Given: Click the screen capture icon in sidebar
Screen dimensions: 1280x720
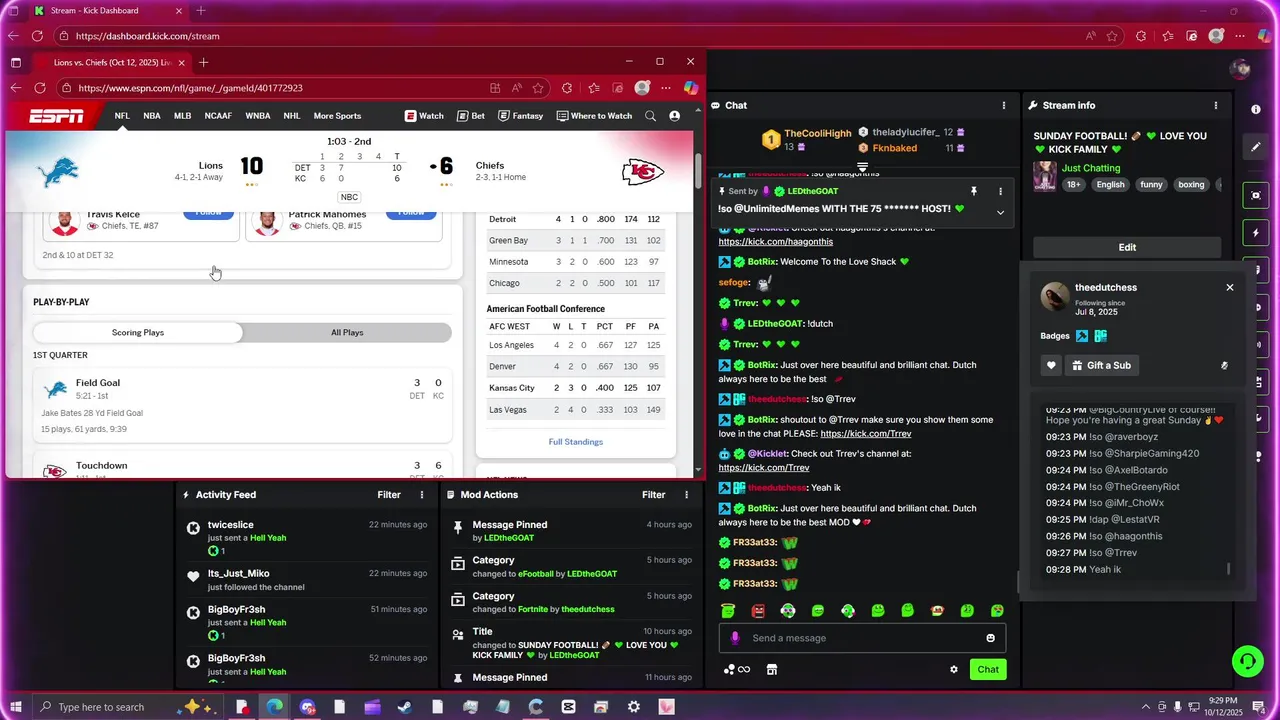Looking at the screenshot, I should coord(1256,195).
